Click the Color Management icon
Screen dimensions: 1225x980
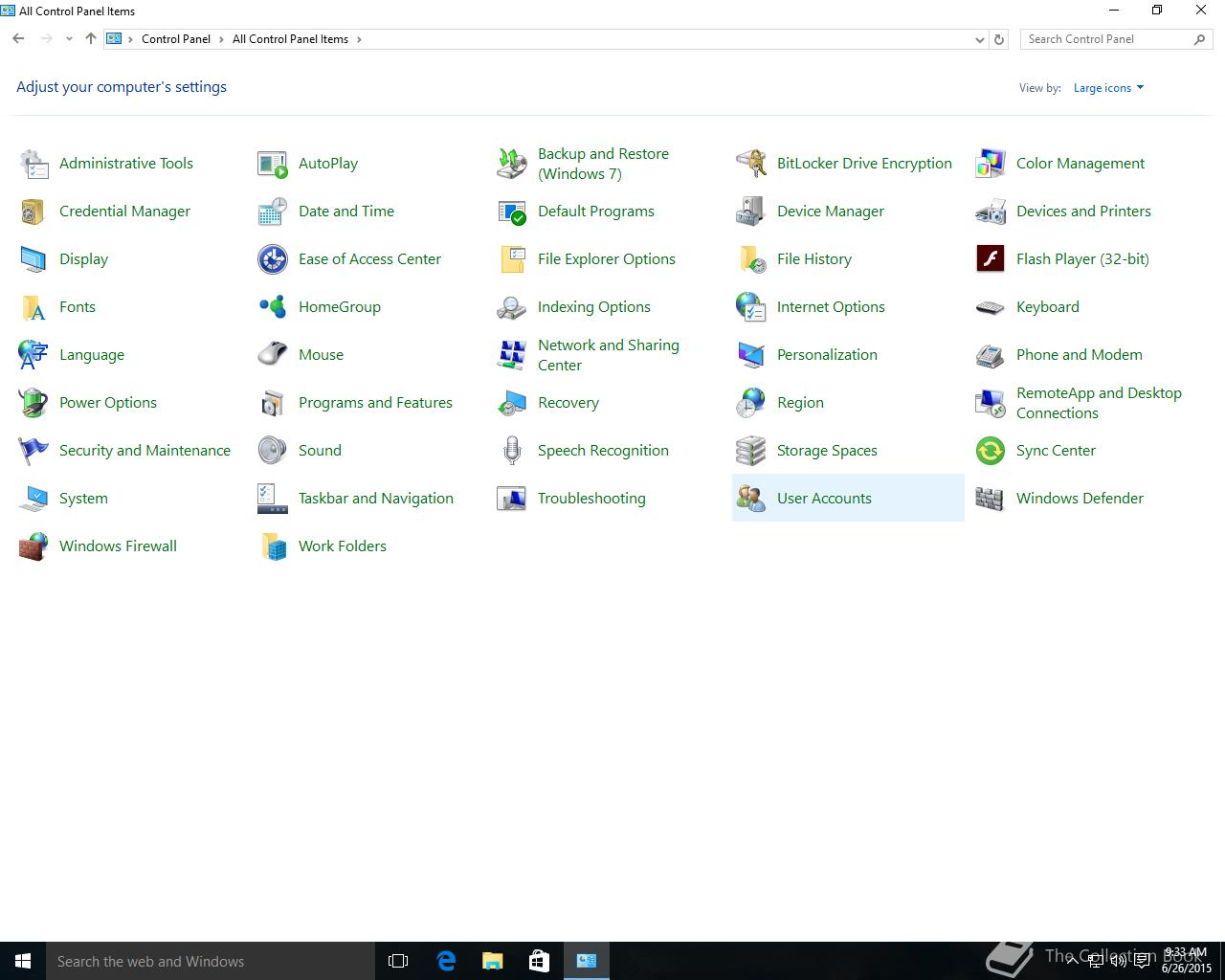991,164
